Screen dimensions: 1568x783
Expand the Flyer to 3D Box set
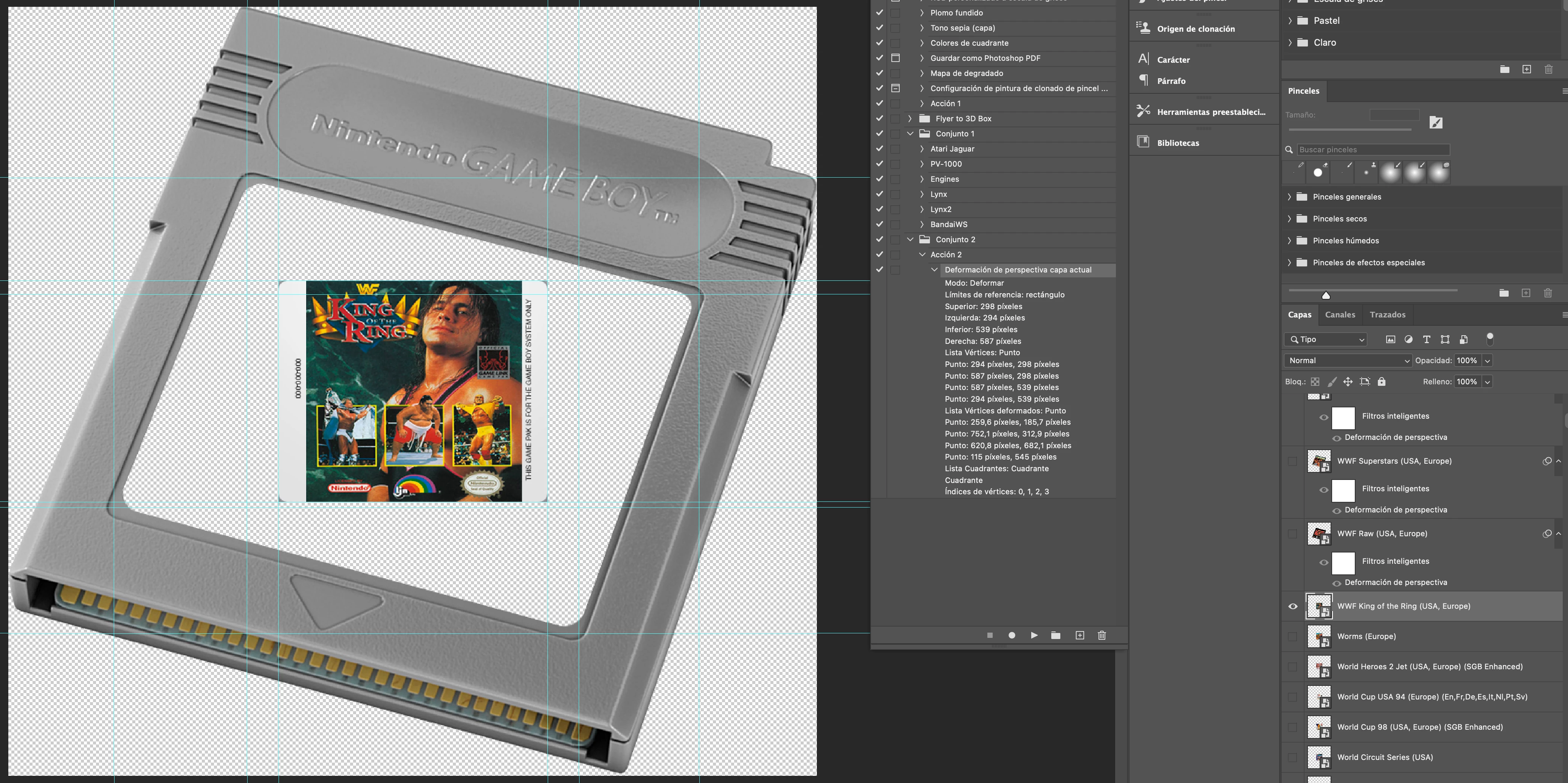pyautogui.click(x=910, y=119)
